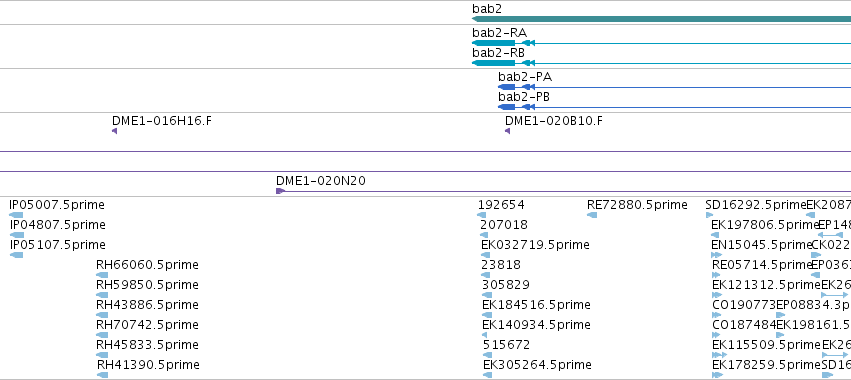851x380 pixels.
Task: Select the bab2-RB transcript label
Action: [x=498, y=53]
